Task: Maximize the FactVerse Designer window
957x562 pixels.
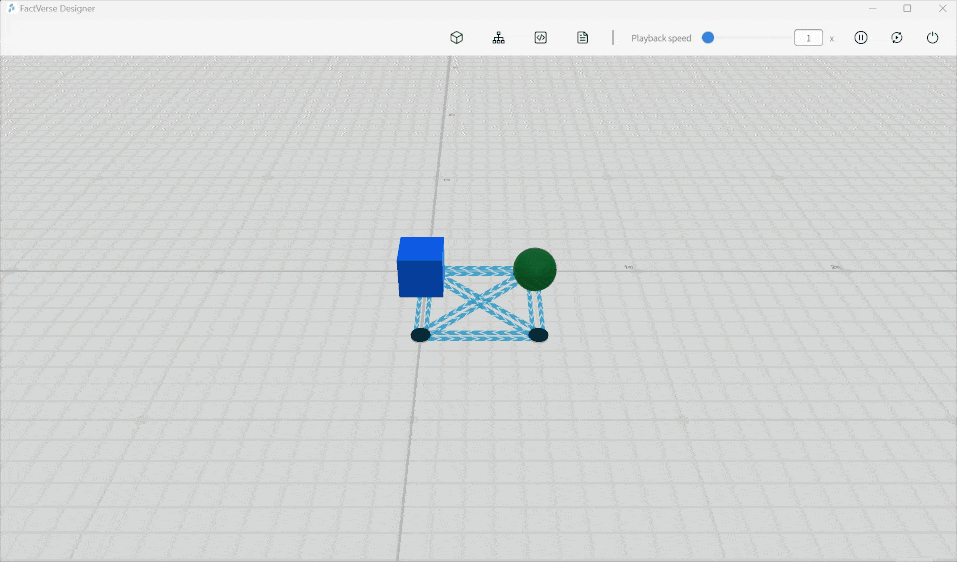Action: tap(907, 9)
